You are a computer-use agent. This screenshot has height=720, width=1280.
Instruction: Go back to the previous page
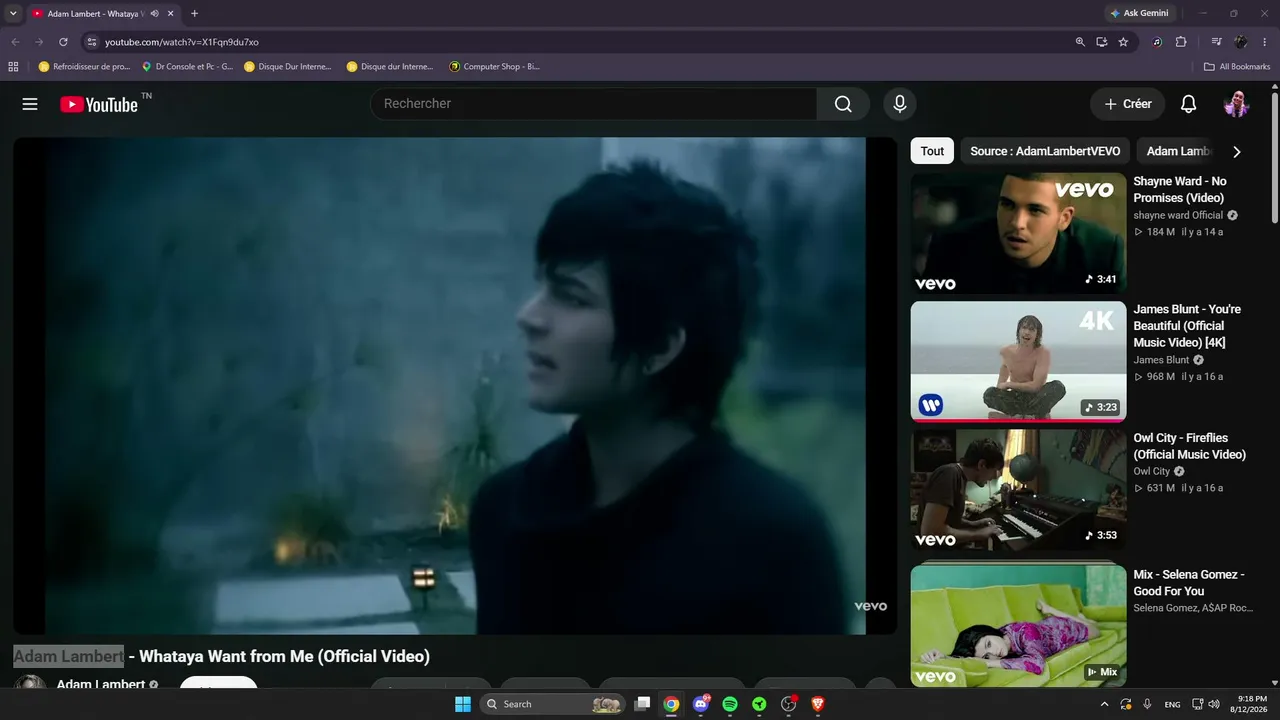(15, 42)
